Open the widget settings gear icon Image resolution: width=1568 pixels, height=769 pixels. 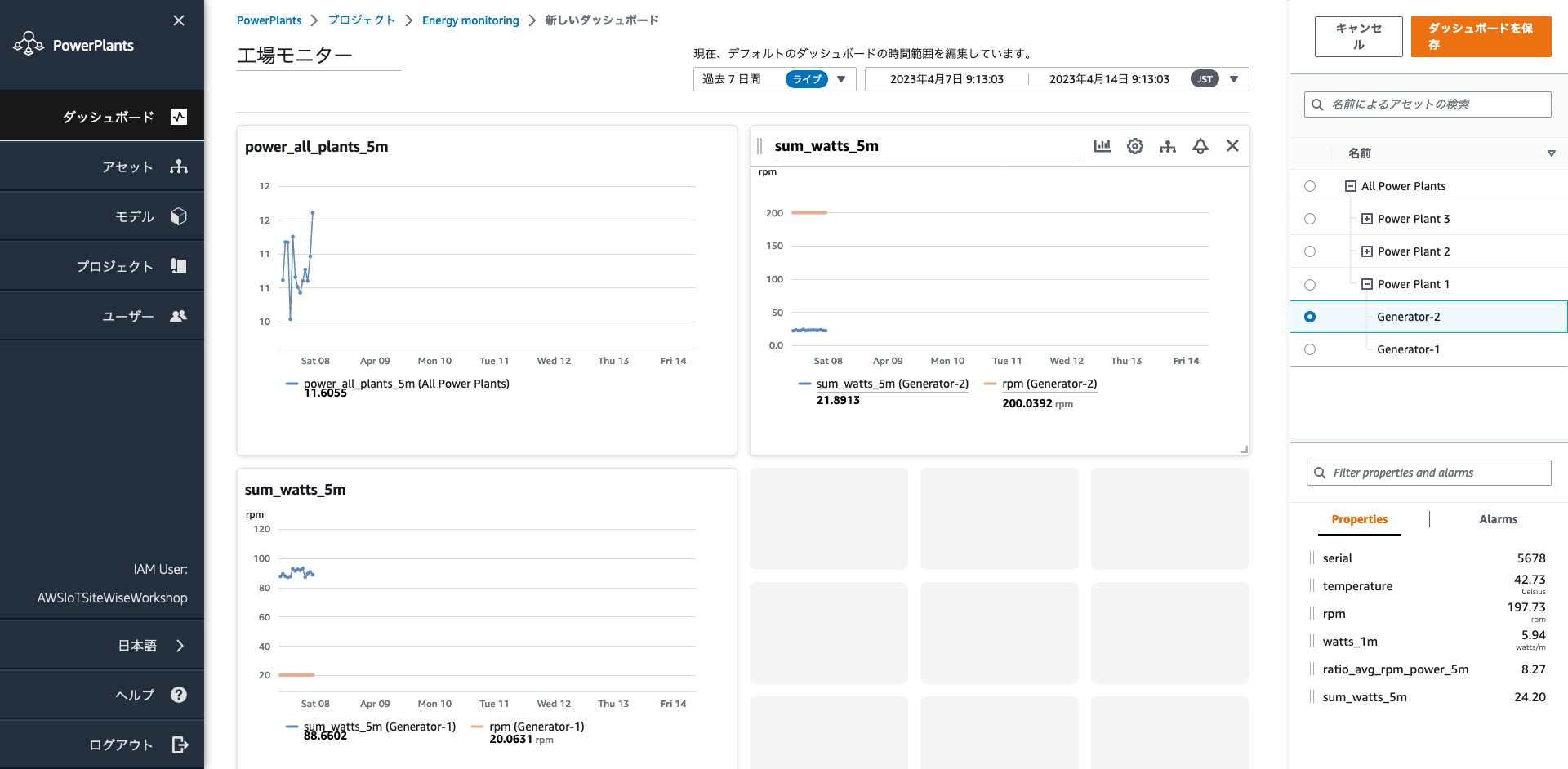coord(1134,146)
